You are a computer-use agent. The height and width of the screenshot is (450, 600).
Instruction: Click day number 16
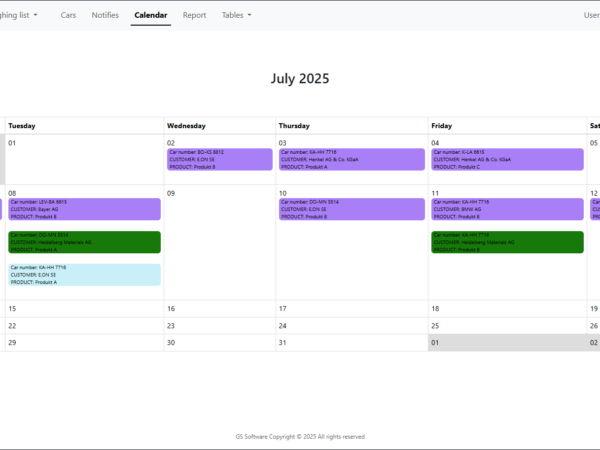point(171,309)
